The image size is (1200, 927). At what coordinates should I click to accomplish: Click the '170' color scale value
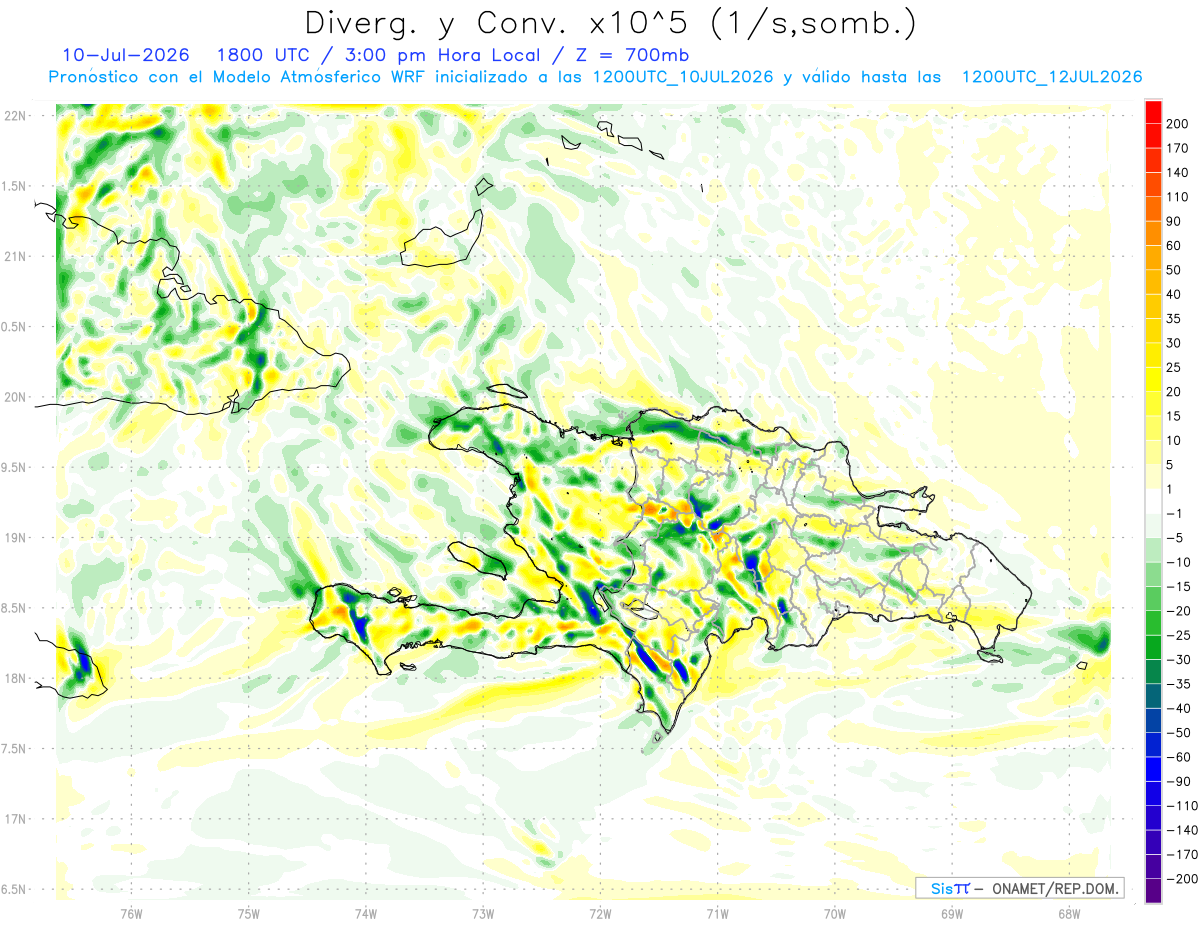point(1177,149)
